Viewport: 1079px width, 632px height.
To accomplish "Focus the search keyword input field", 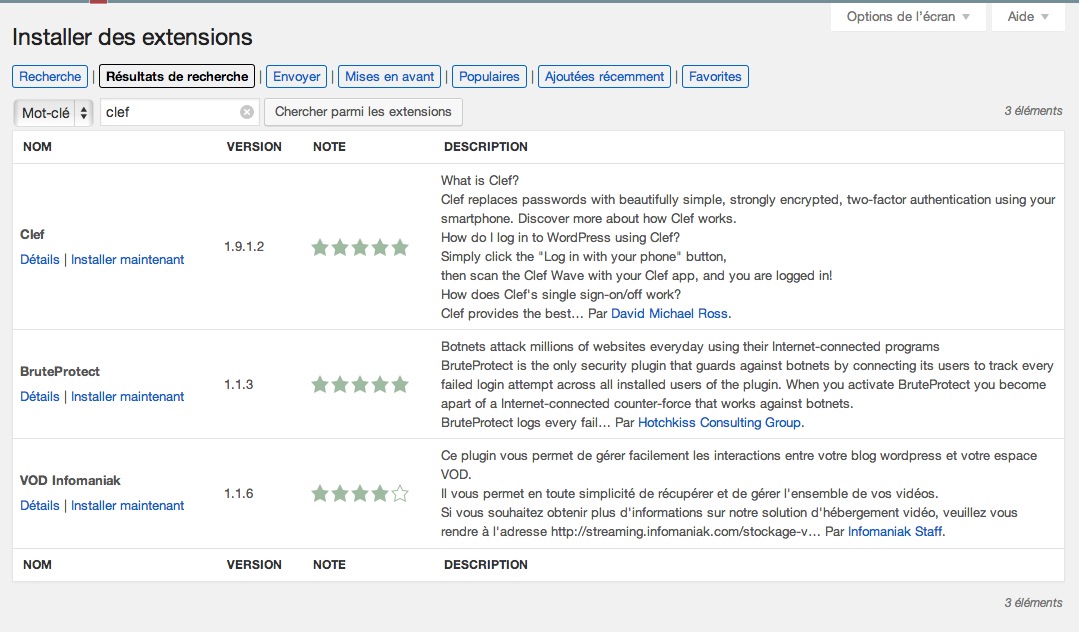I will pyautogui.click(x=170, y=112).
